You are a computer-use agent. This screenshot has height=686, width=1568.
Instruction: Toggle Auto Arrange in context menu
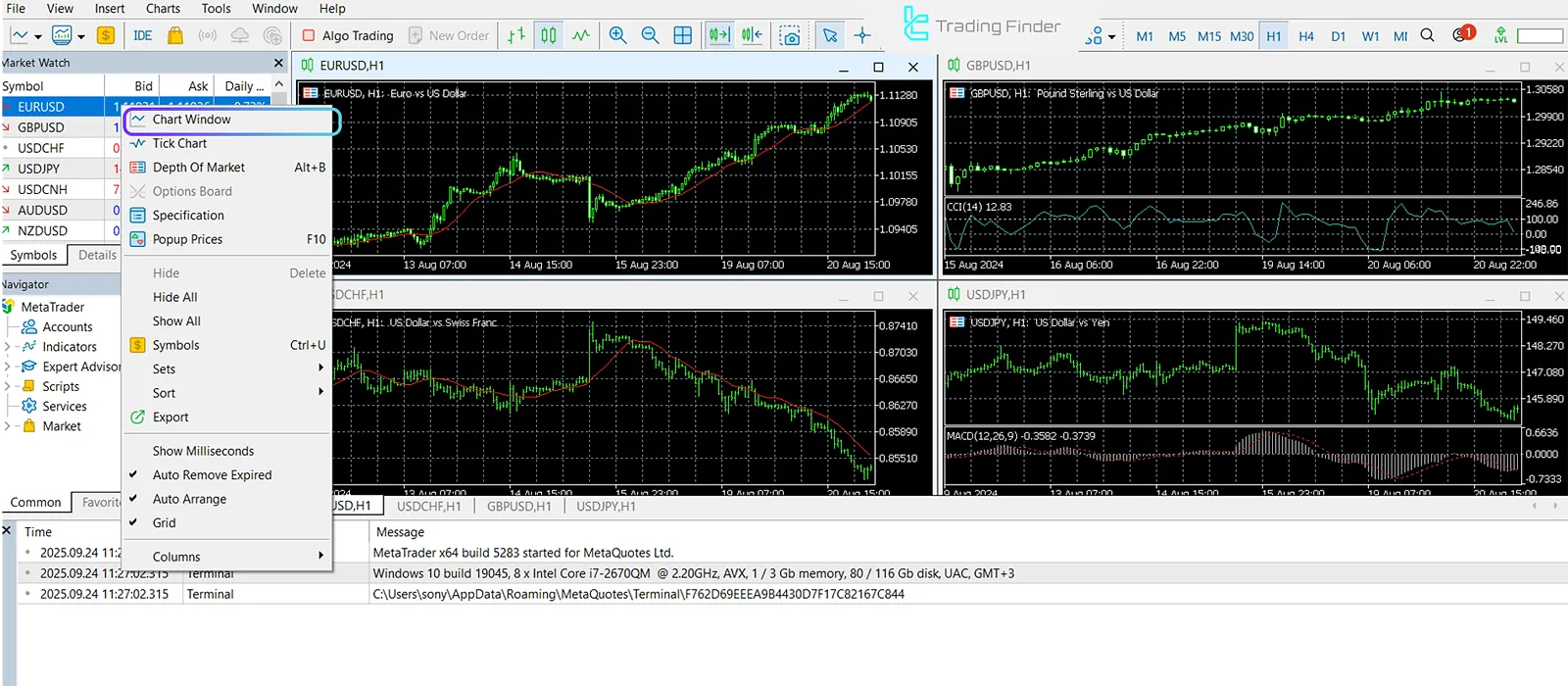(189, 499)
